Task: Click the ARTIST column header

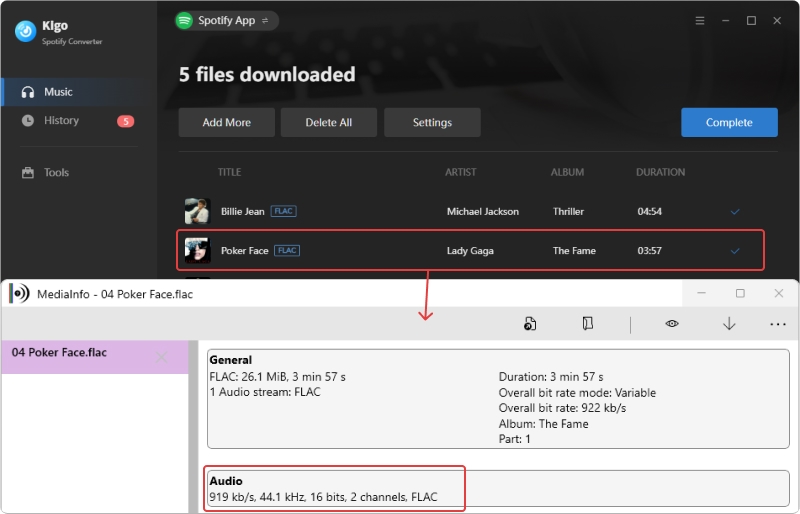Action: tap(460, 172)
